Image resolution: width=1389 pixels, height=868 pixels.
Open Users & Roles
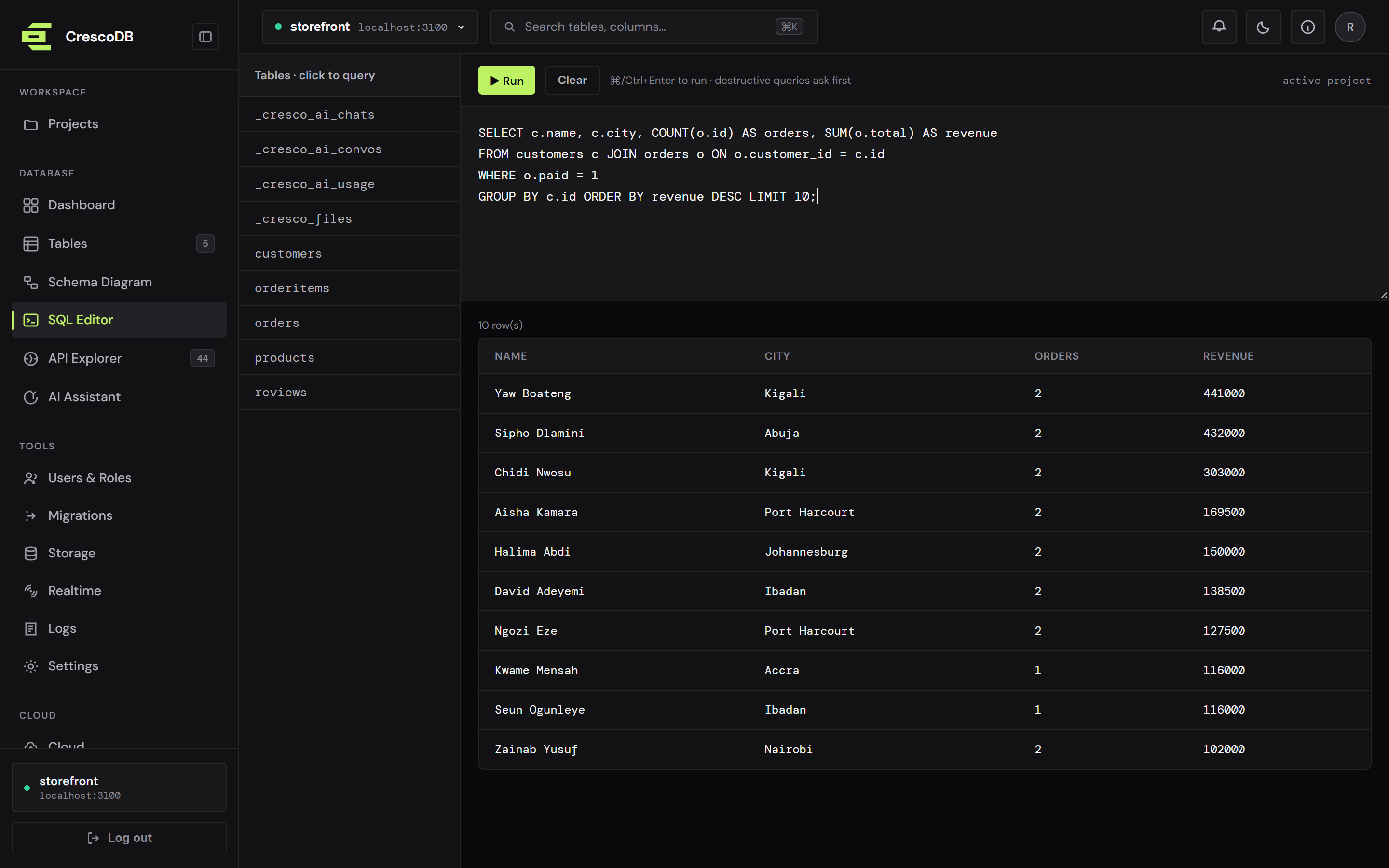119,477
